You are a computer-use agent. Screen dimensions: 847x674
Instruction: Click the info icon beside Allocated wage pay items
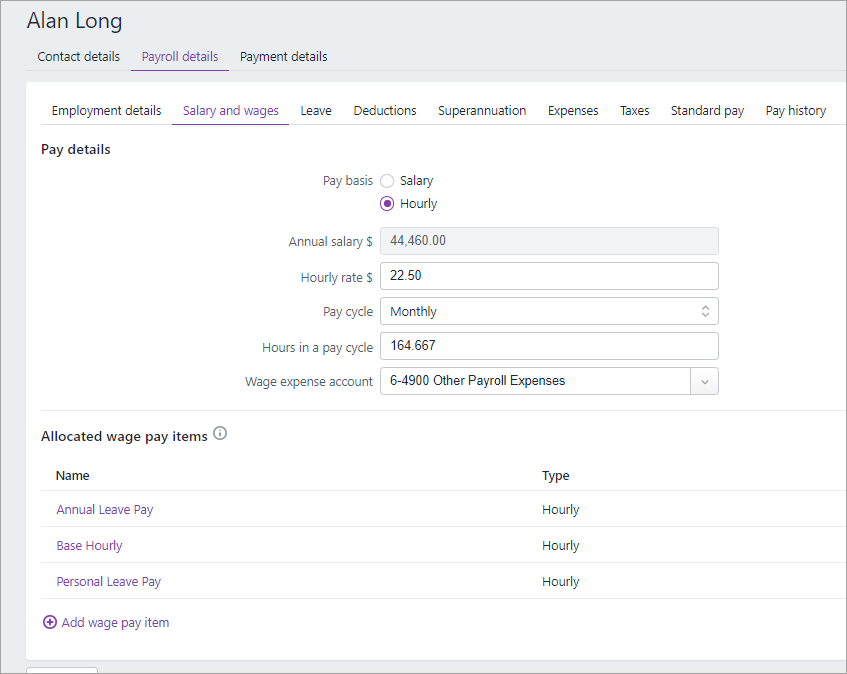pyautogui.click(x=219, y=433)
